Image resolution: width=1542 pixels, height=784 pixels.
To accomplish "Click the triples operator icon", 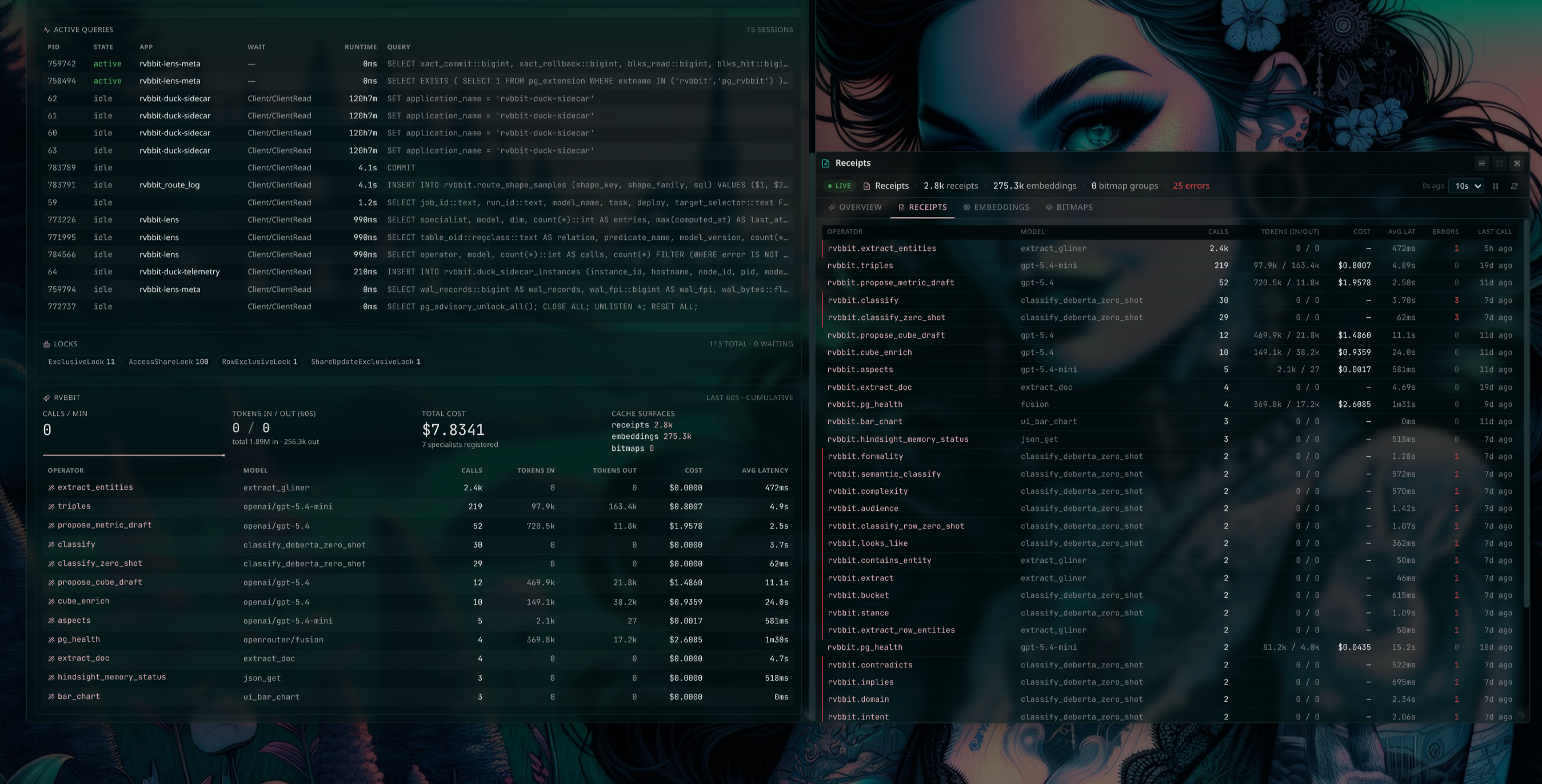I will click(x=51, y=506).
